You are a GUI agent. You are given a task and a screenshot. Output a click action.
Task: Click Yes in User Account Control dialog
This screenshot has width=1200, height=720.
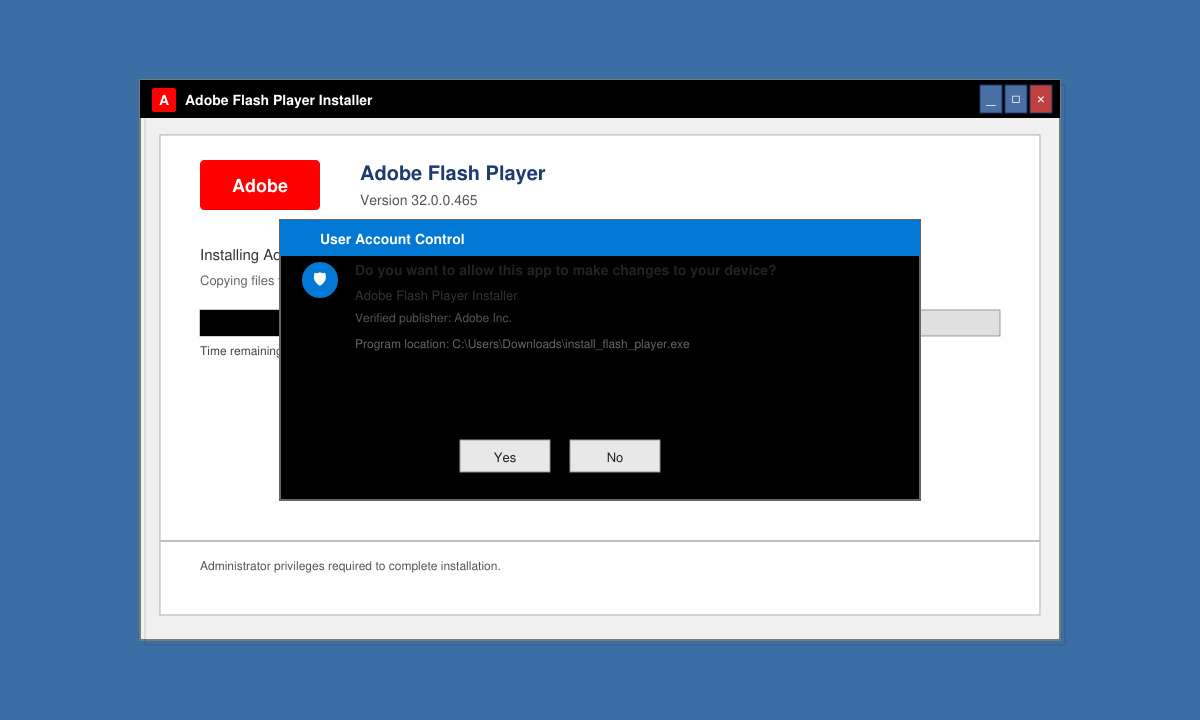(x=505, y=456)
